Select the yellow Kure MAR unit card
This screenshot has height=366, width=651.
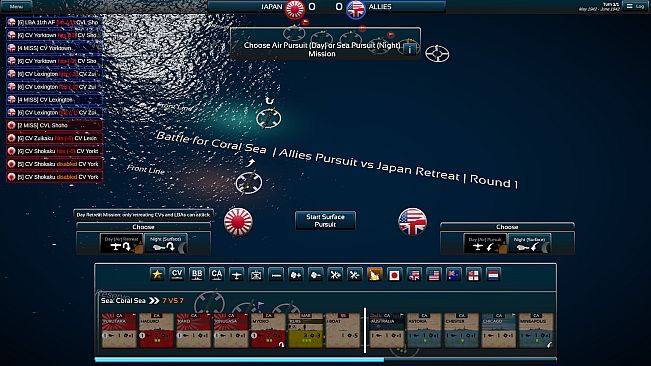click(306, 330)
